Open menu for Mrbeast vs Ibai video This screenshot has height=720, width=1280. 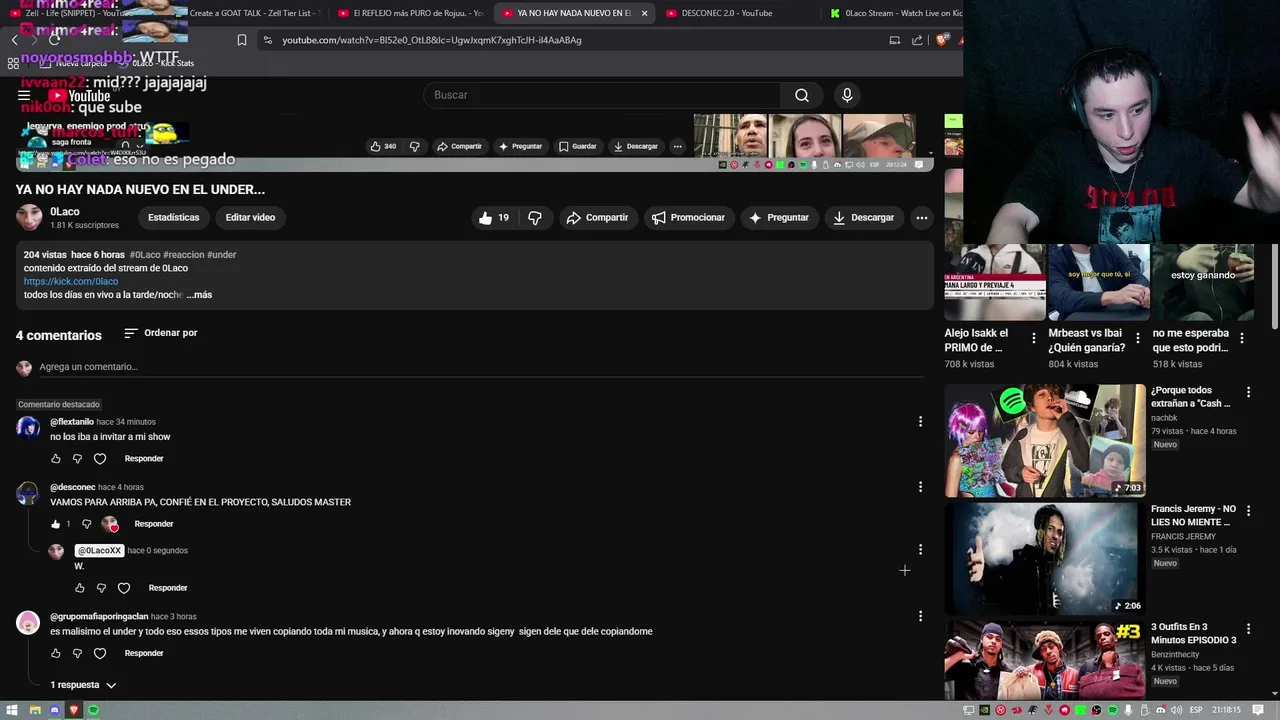tap(1138, 339)
